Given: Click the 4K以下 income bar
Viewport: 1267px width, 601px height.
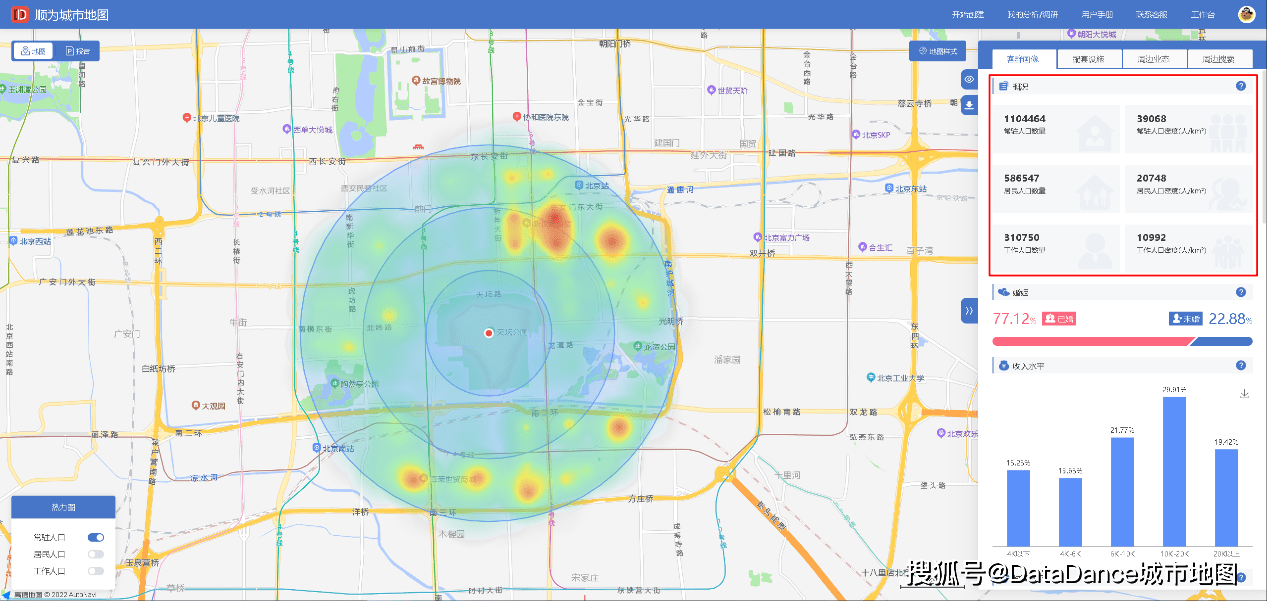Looking at the screenshot, I should point(1018,507).
